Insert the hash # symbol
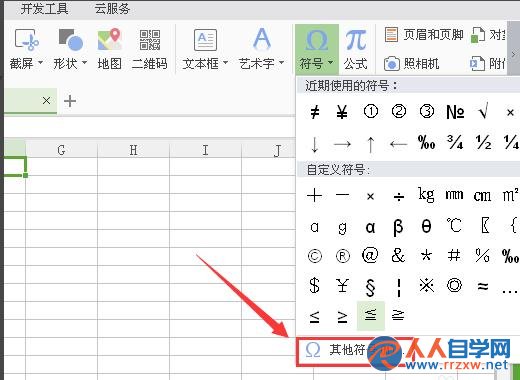Viewport: 520px width, 380px height. pos(454,255)
